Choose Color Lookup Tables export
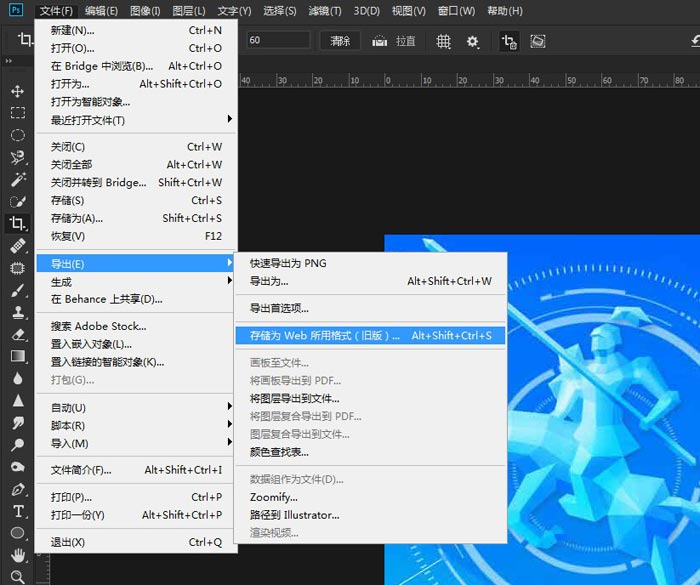Screen dimensions: 700x585 370,452
